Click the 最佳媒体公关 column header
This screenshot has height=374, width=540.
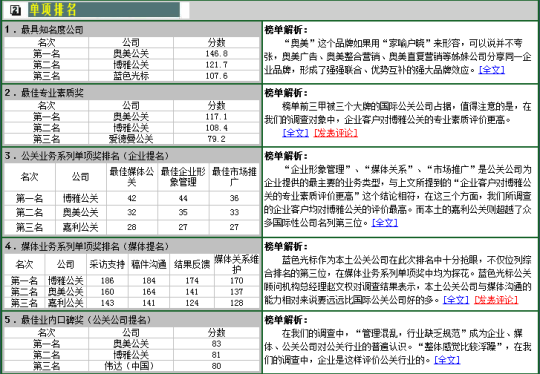(132, 177)
